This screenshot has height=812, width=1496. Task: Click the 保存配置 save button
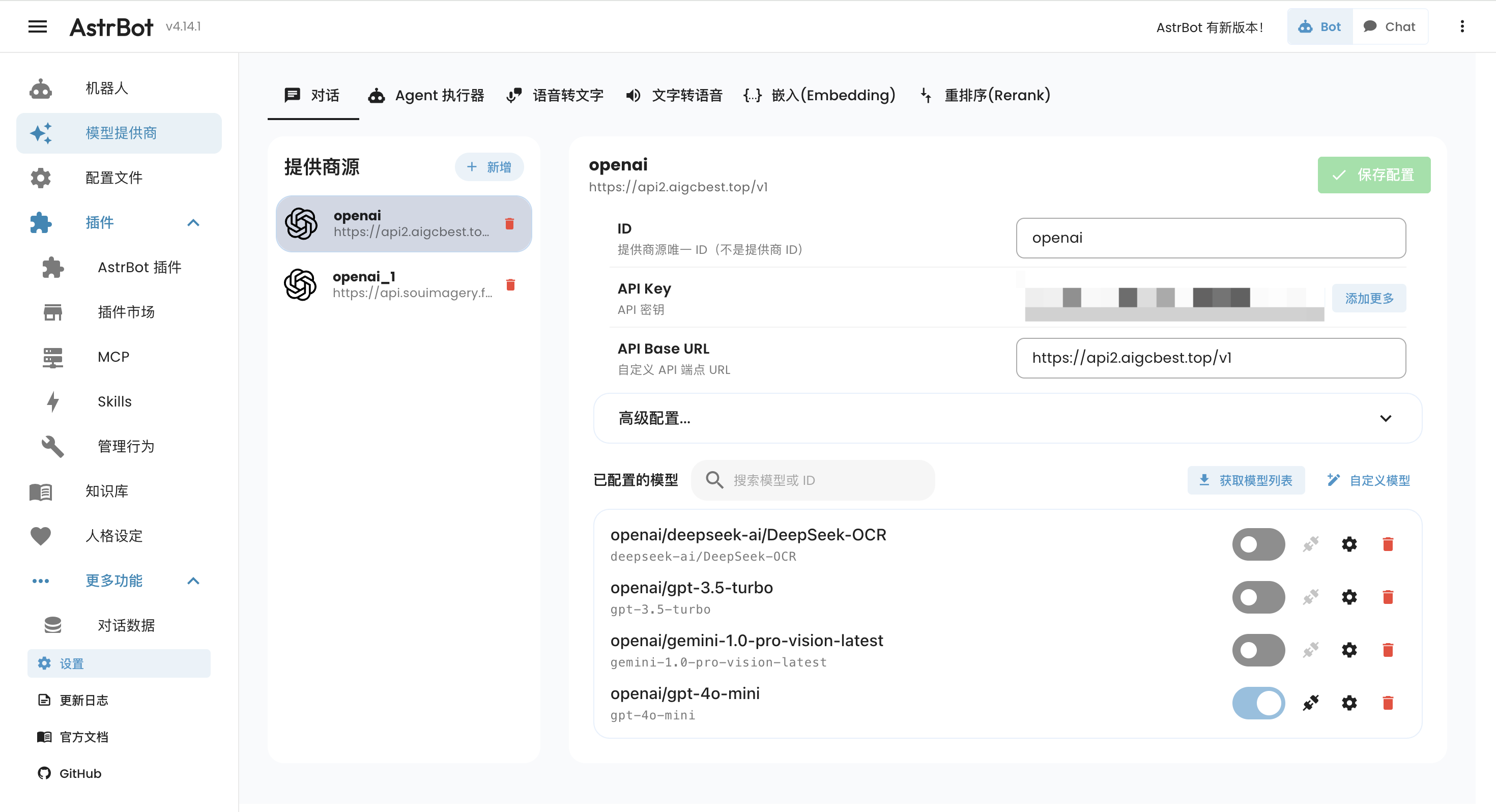pyautogui.click(x=1373, y=174)
